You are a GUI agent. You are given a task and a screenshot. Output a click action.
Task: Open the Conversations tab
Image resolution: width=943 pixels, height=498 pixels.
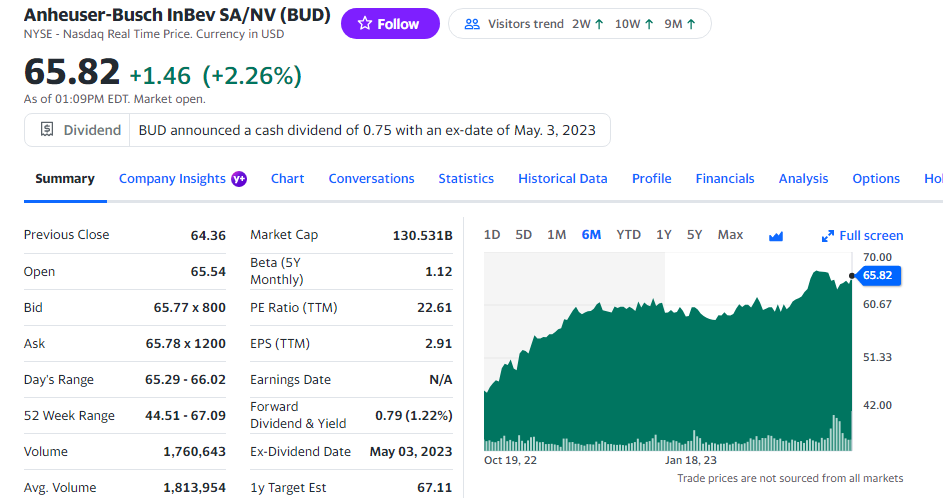[371, 179]
